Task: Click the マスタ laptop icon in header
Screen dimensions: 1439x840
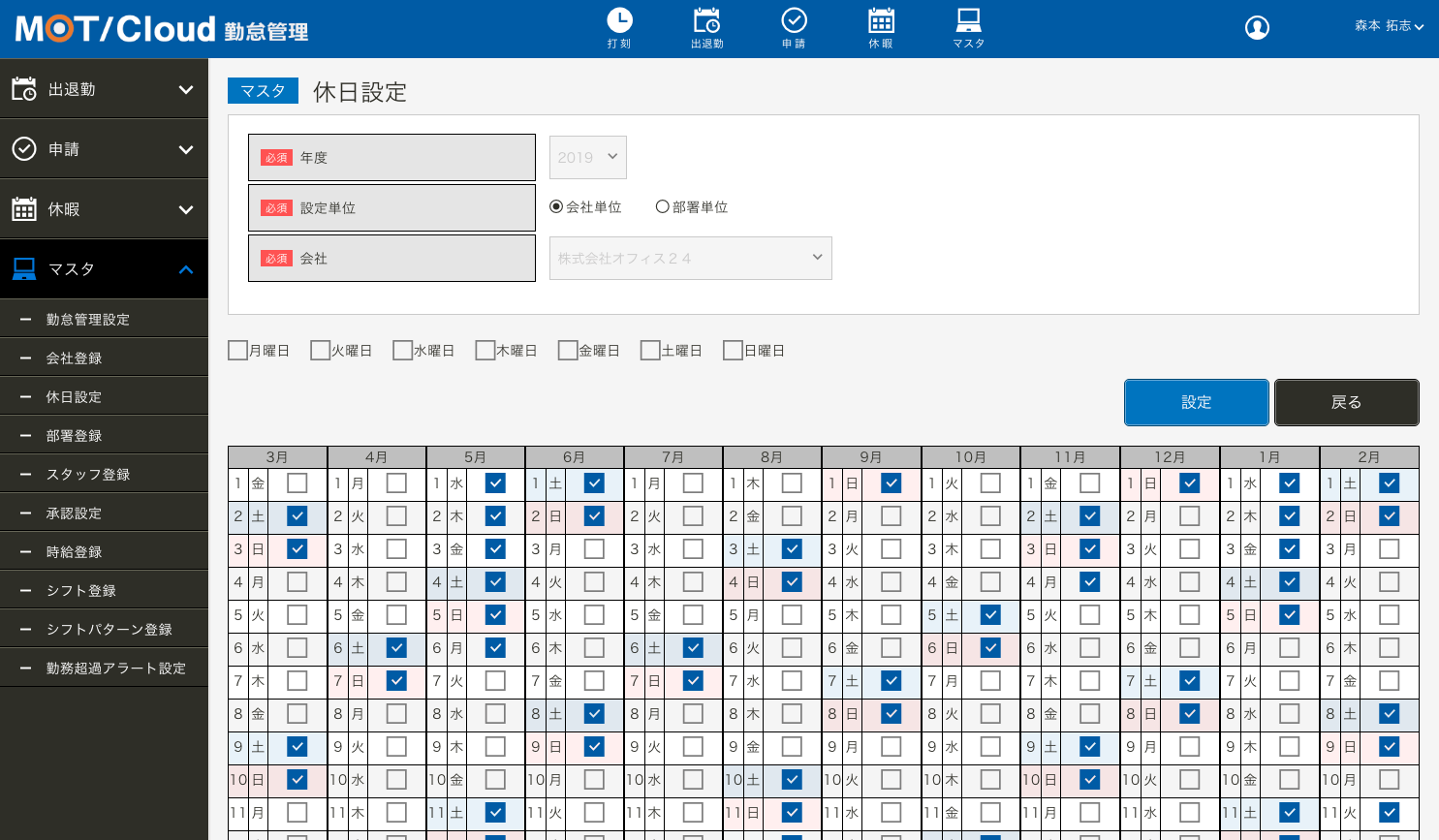Action: [x=968, y=21]
